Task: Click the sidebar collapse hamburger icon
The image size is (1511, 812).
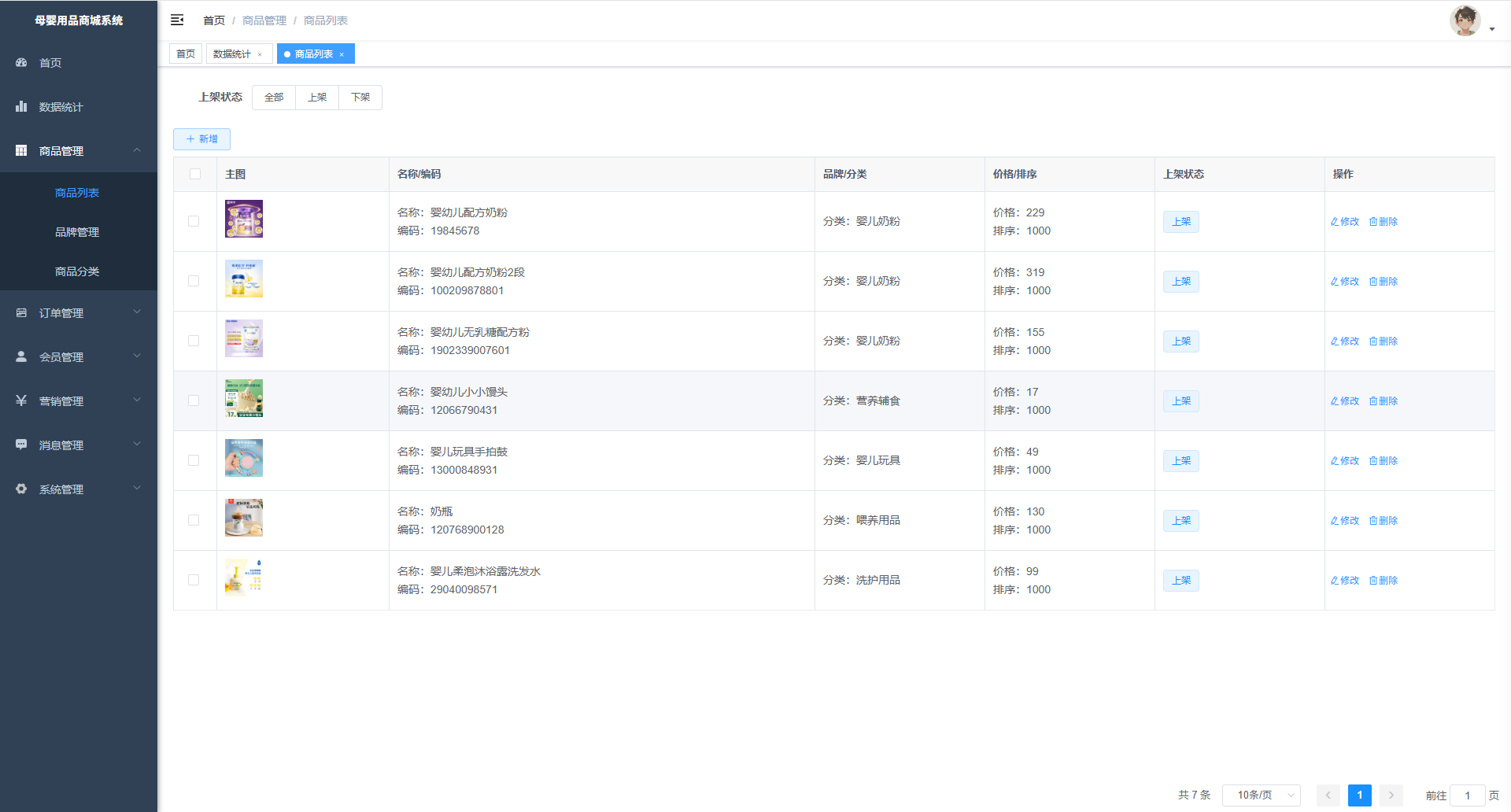Action: [x=177, y=20]
